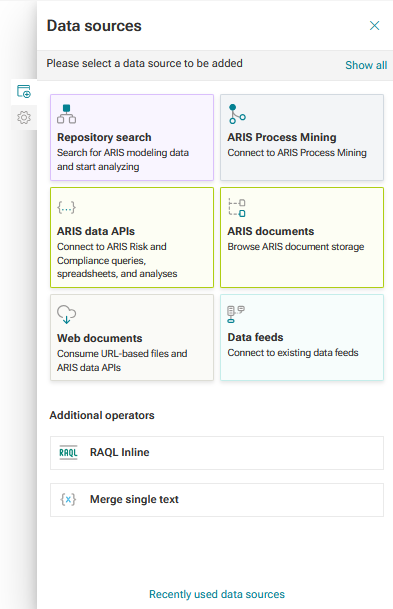Close the Data sources panel
The width and height of the screenshot is (393, 609).
click(374, 26)
